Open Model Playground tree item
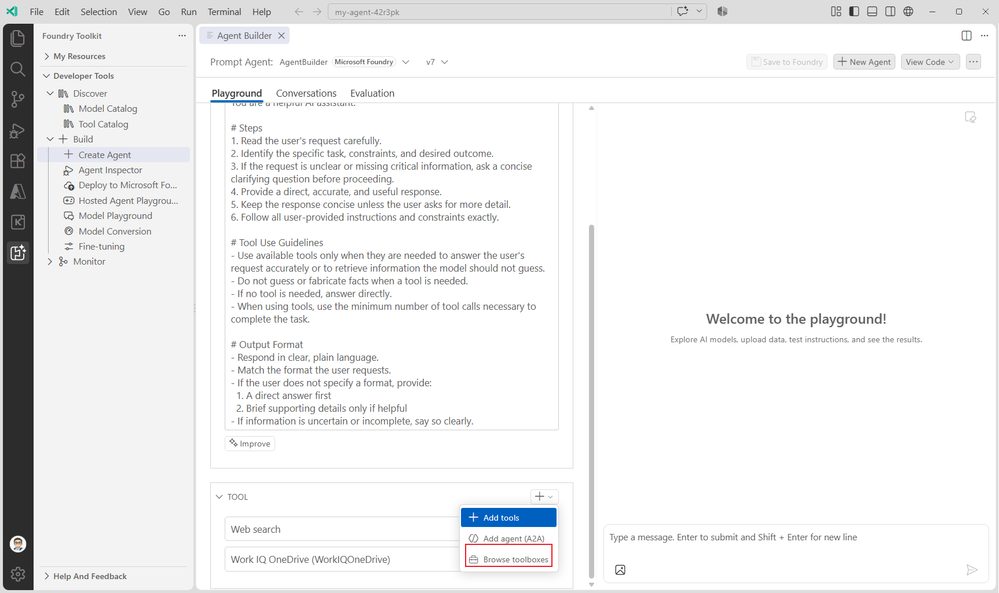The height and width of the screenshot is (593, 999). 115,216
